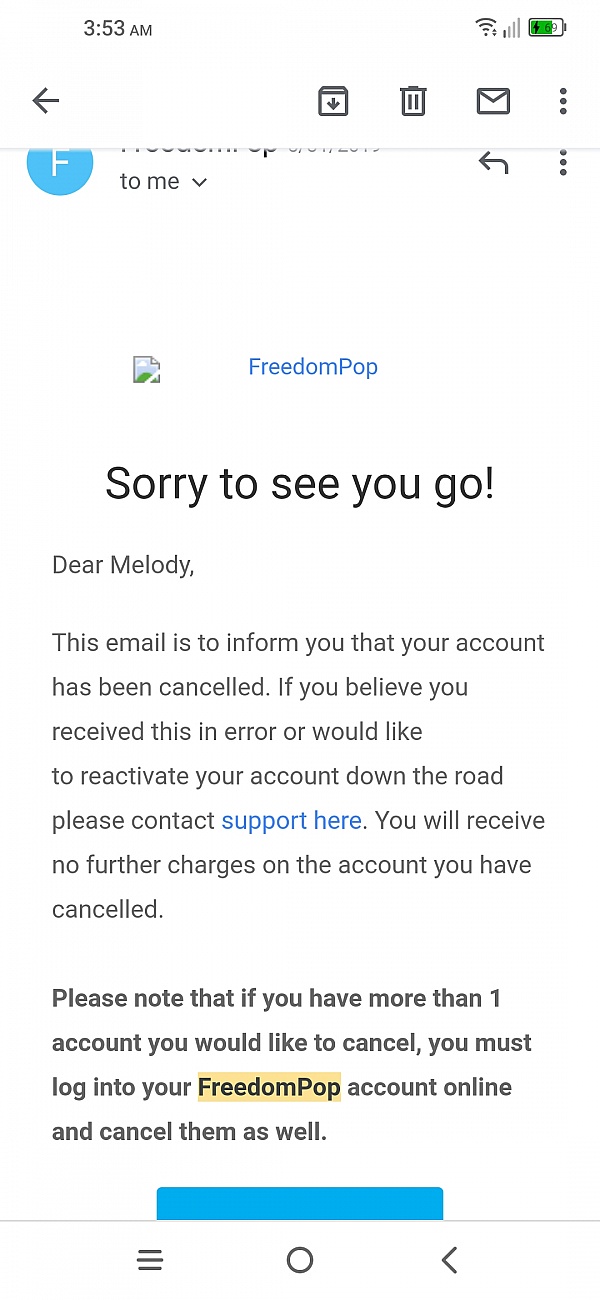This screenshot has width=600, height=1300.
Task: Tap the sender avatar with letter F
Action: point(60,165)
